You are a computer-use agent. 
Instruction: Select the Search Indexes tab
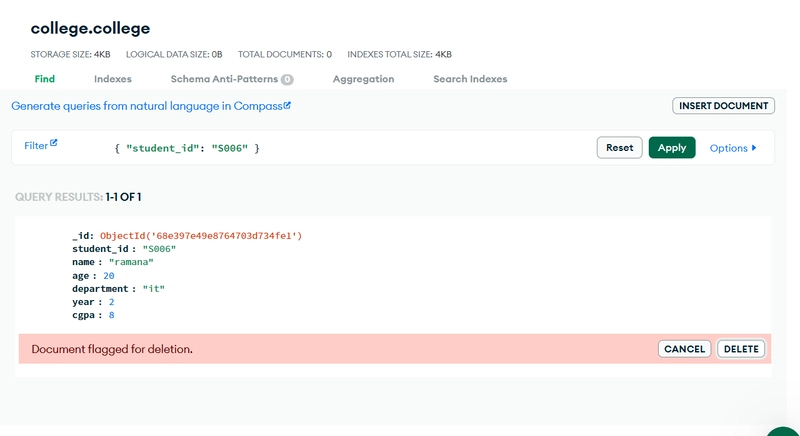[x=470, y=79]
